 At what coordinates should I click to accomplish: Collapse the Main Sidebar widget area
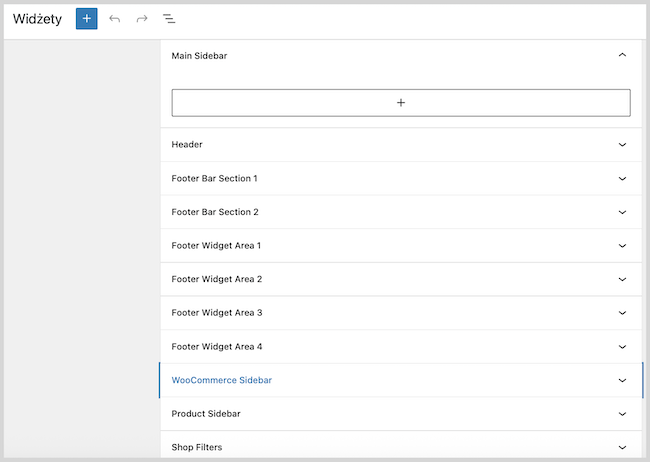point(622,55)
